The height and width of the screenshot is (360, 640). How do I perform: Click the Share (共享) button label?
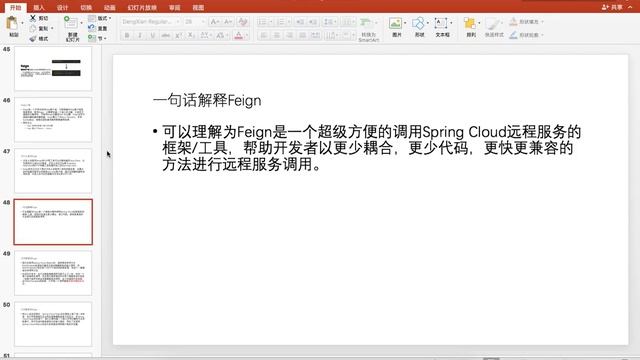tap(616, 7)
